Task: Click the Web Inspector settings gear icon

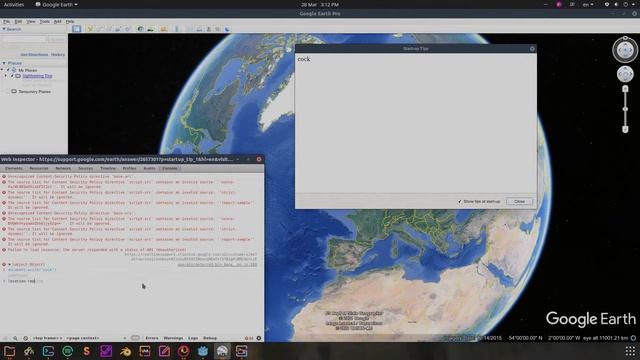Action: click(259, 338)
